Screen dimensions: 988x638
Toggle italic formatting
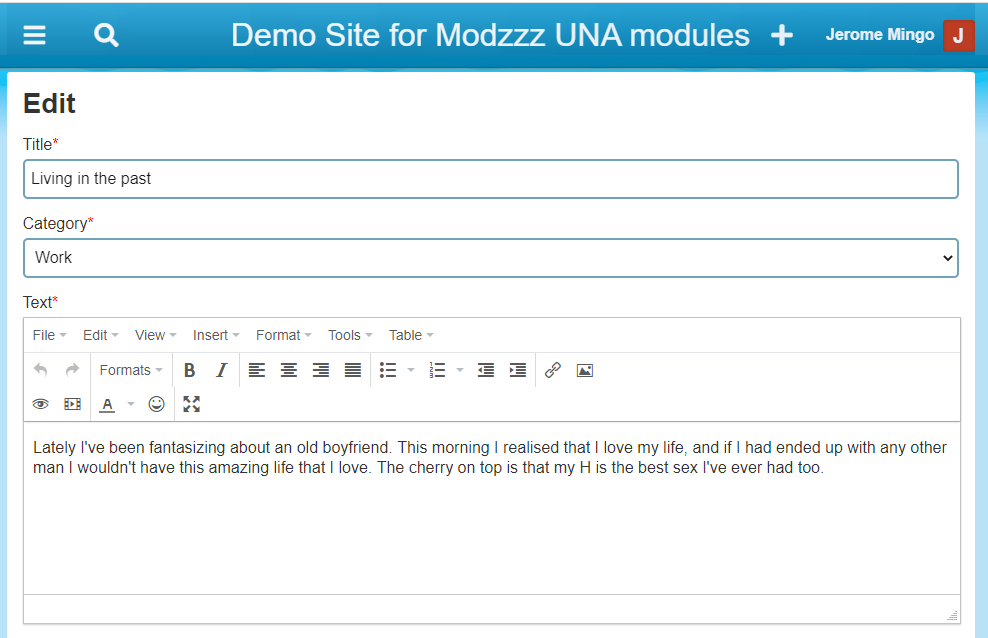[x=221, y=370]
